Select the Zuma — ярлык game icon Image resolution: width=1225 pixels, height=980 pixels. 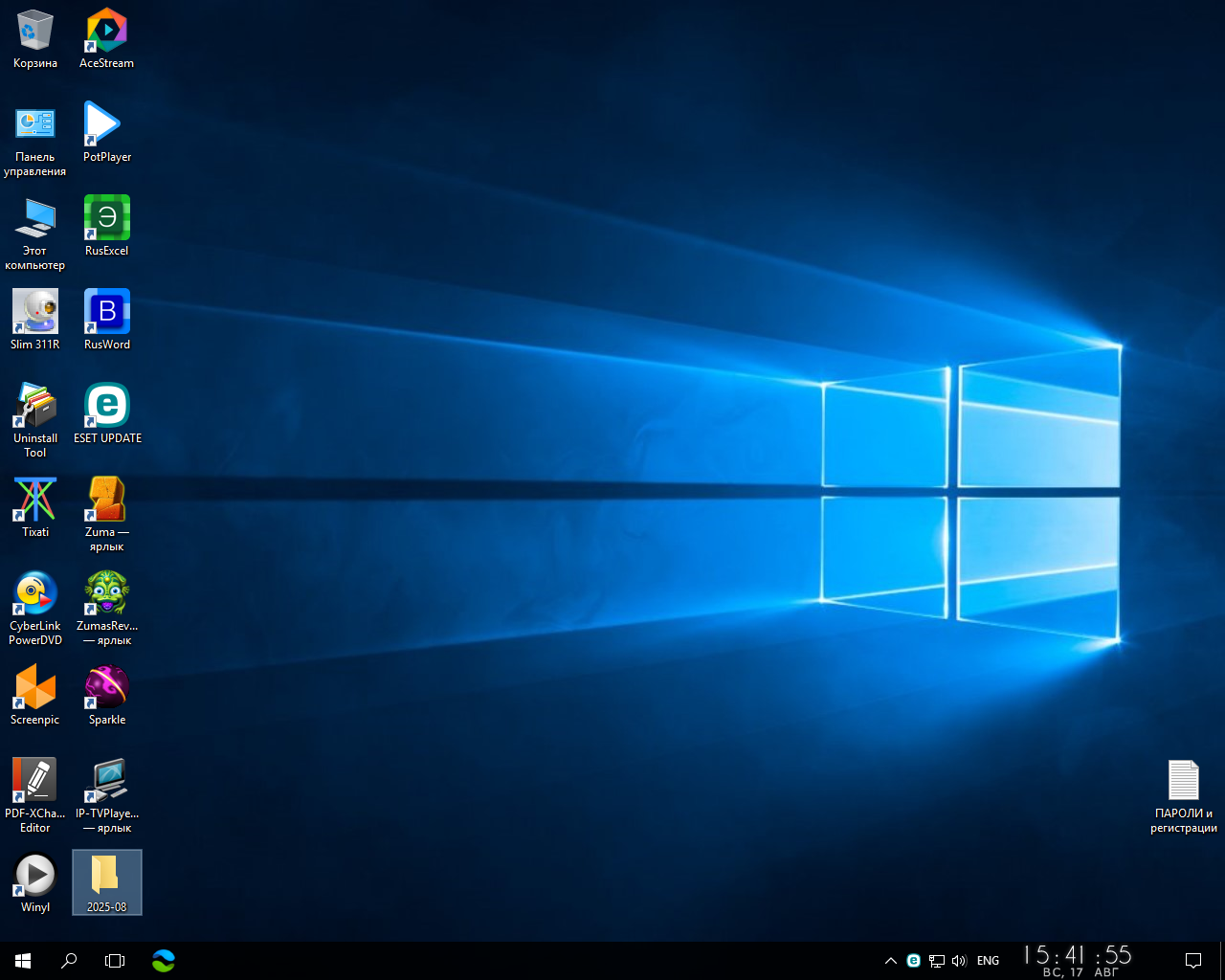(x=107, y=516)
